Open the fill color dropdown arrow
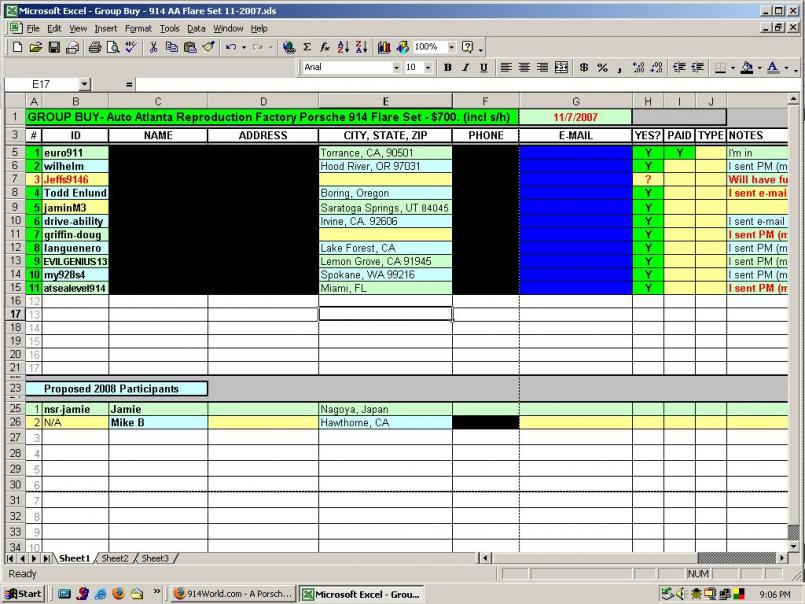This screenshot has height=604, width=805. coord(757,67)
